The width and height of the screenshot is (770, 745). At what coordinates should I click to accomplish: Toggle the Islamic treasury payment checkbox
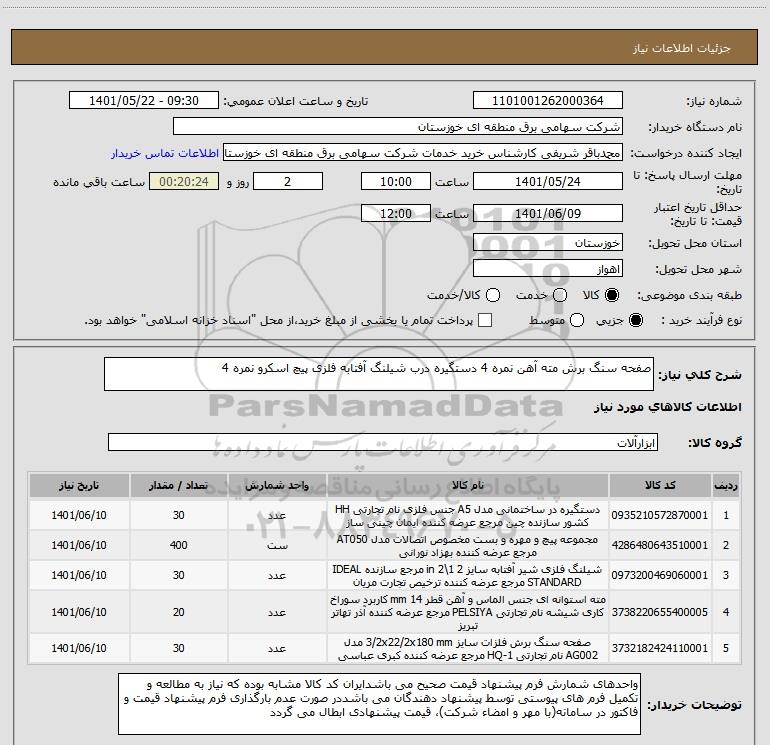(x=485, y=320)
